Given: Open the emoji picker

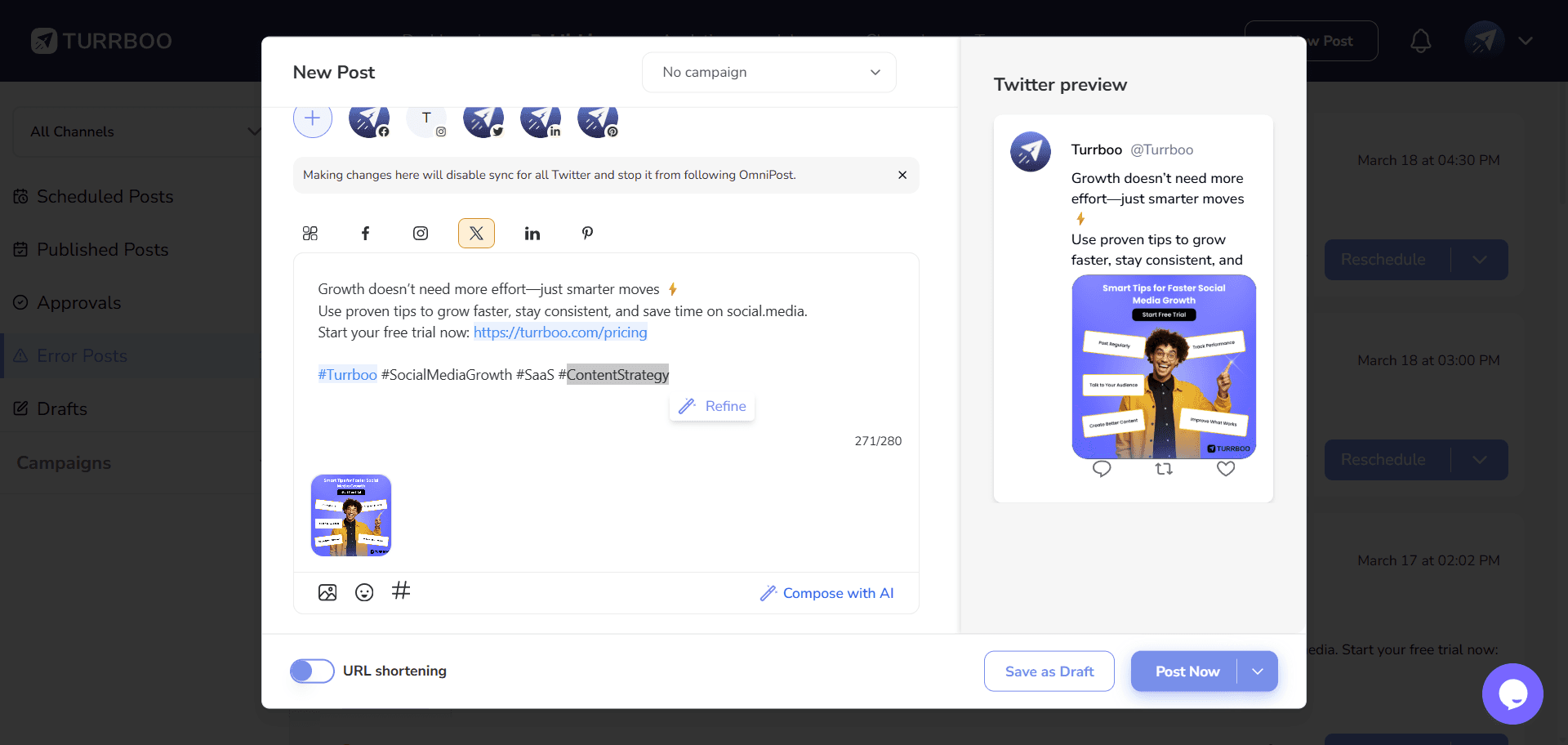Looking at the screenshot, I should [x=363, y=592].
